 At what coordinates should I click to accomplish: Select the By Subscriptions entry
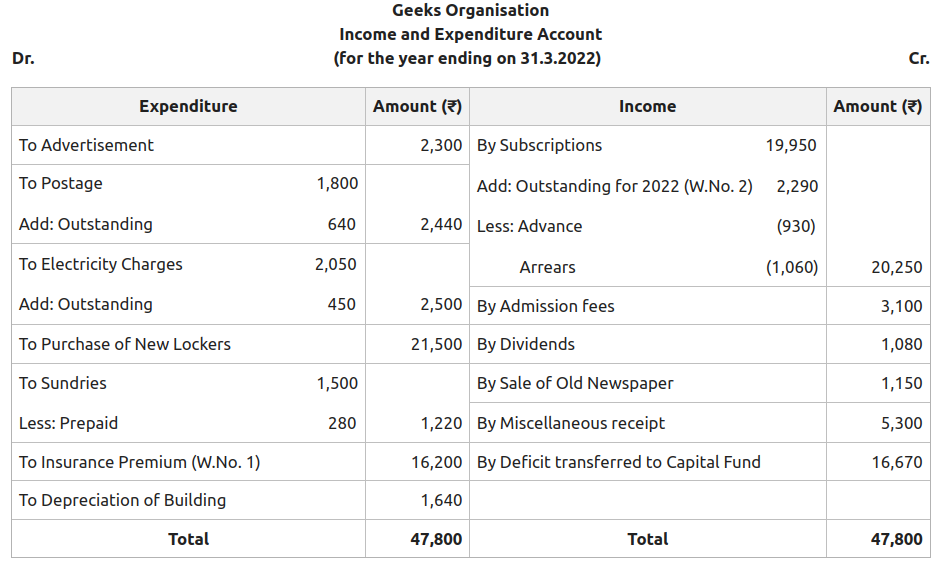(539, 145)
